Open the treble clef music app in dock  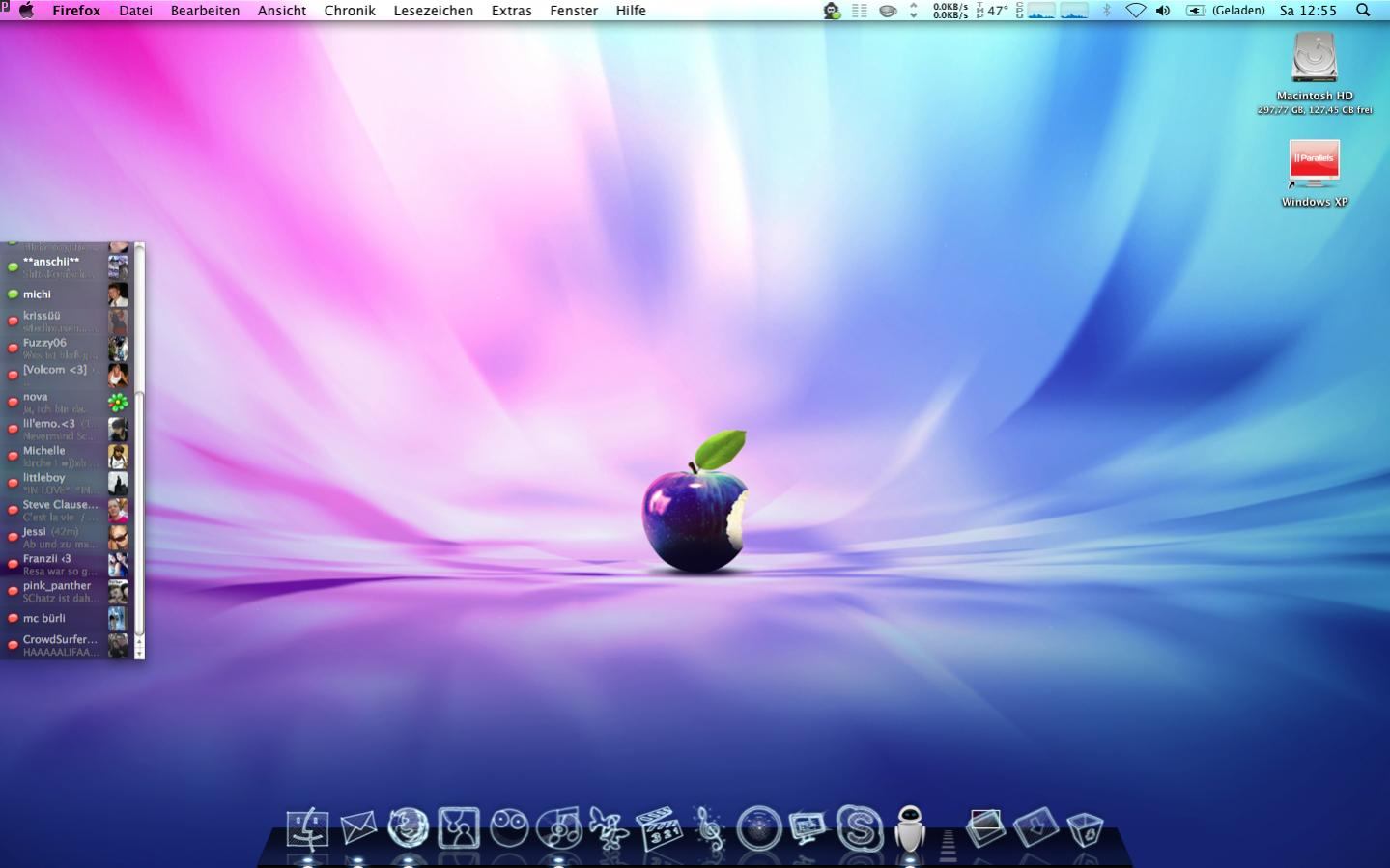(710, 828)
